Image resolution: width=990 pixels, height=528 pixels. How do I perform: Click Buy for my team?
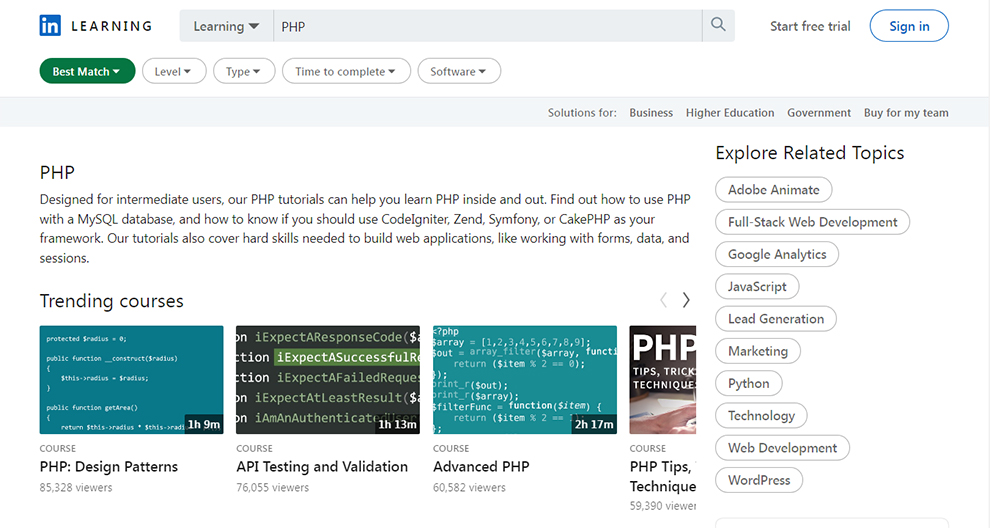[x=906, y=112]
